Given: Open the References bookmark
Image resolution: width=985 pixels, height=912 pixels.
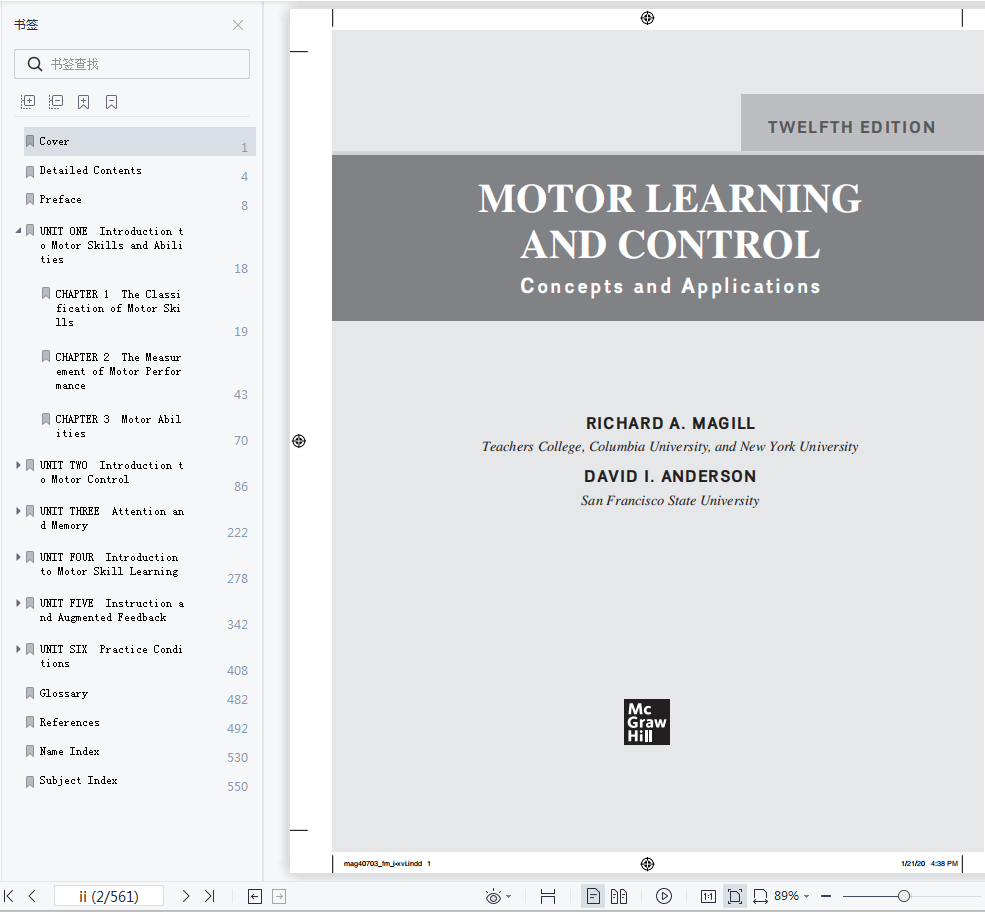Looking at the screenshot, I should coord(69,722).
